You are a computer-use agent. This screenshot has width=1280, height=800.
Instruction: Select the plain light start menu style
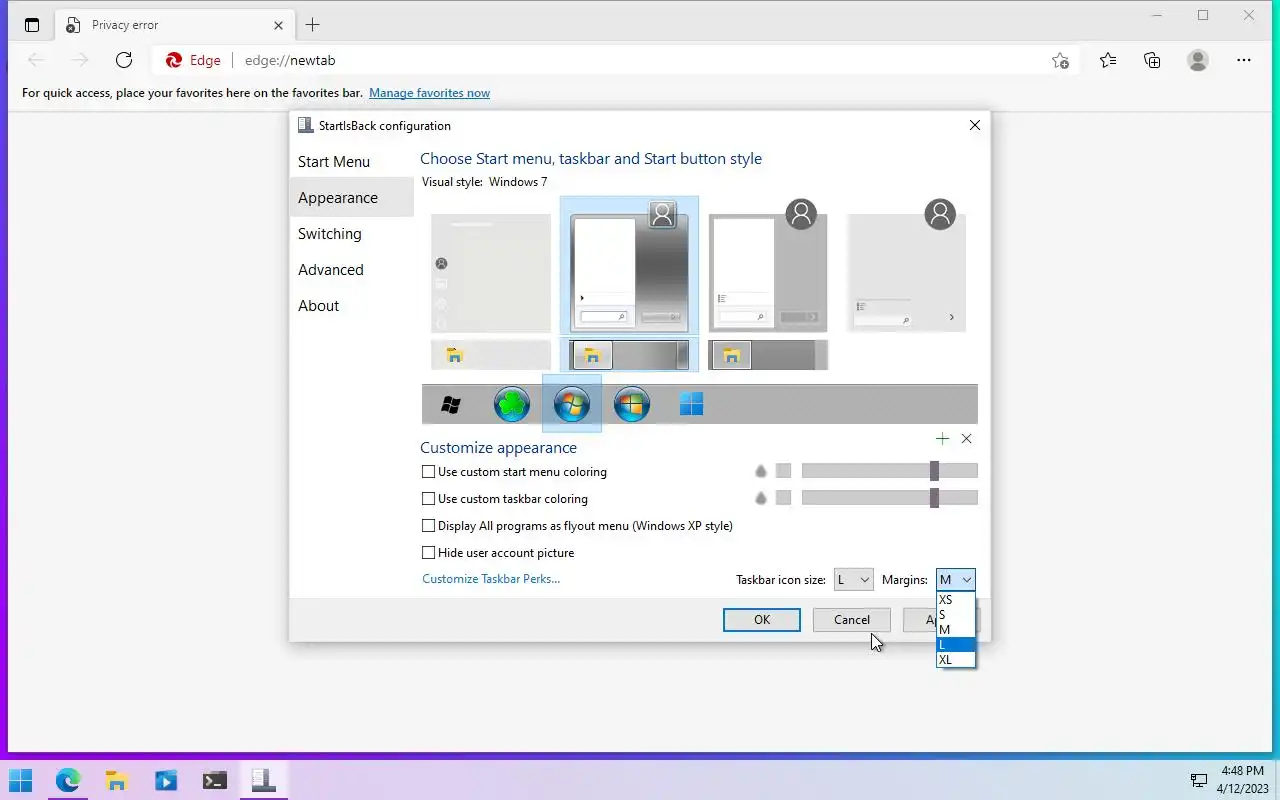click(491, 273)
